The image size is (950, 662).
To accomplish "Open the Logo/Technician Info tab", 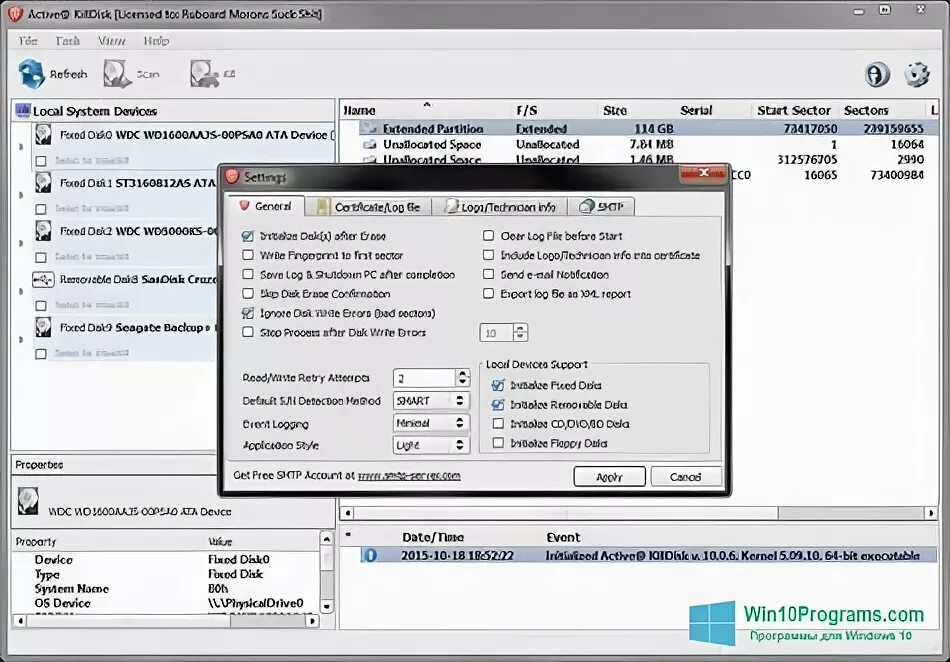I will tap(500, 207).
